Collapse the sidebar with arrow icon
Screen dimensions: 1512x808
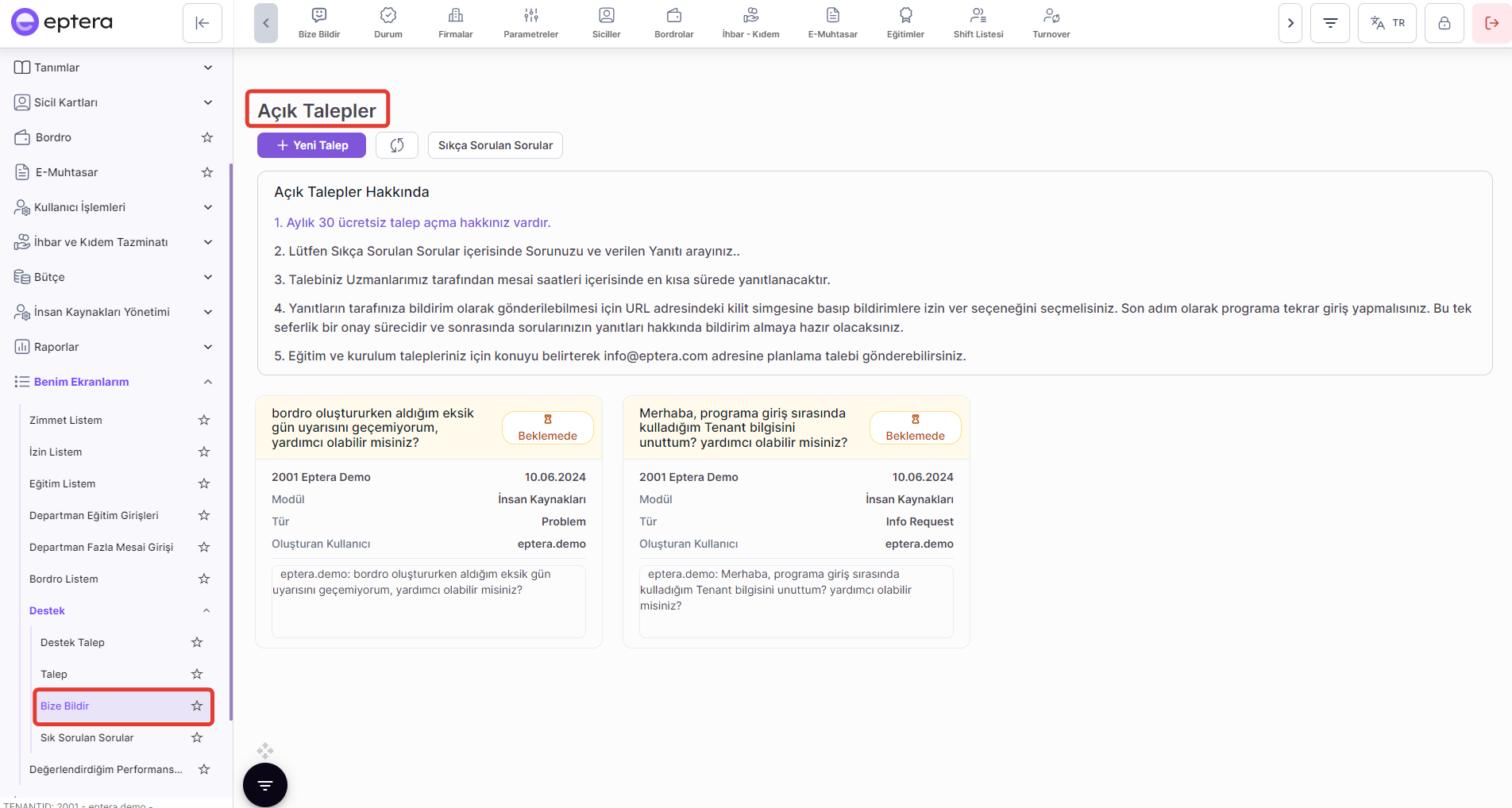pos(202,23)
